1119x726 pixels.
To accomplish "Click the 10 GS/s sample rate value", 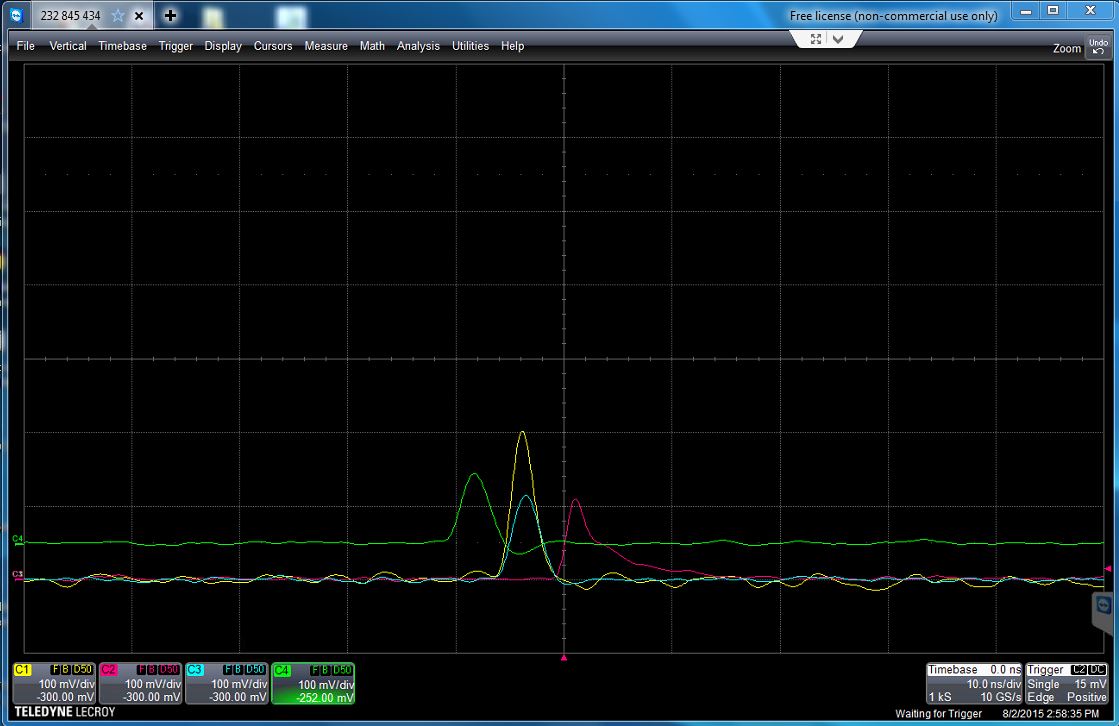I will [x=1001, y=697].
